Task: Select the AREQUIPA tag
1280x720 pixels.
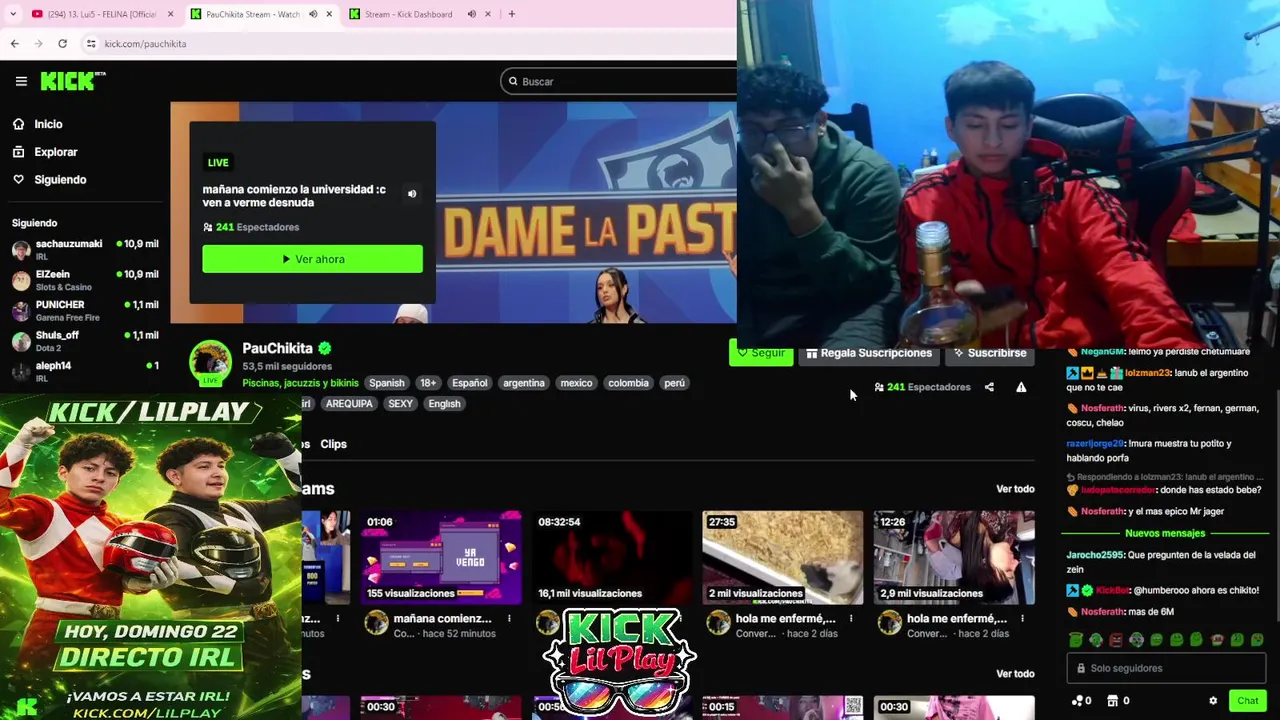Action: click(x=349, y=404)
